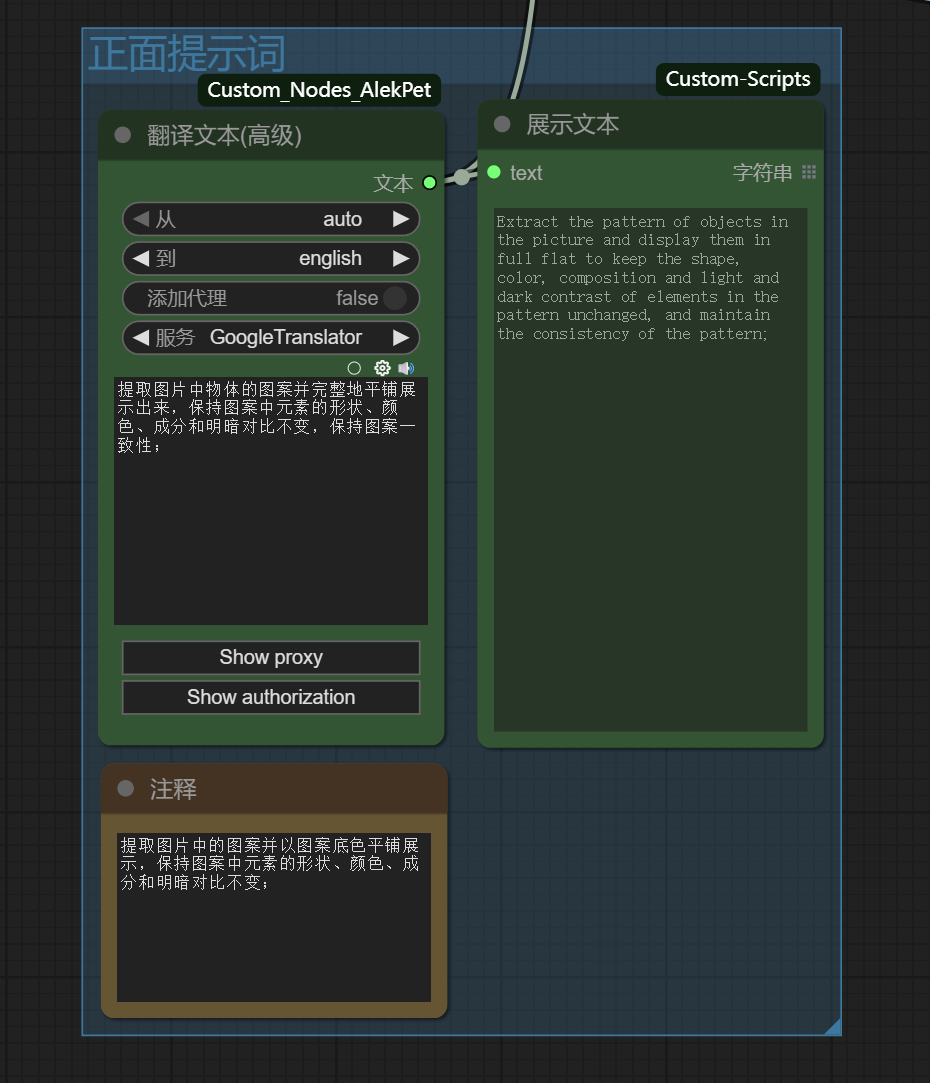Viewport: 930px width, 1083px height.
Task: Open the gear settings icon above the textarea
Action: [x=382, y=368]
